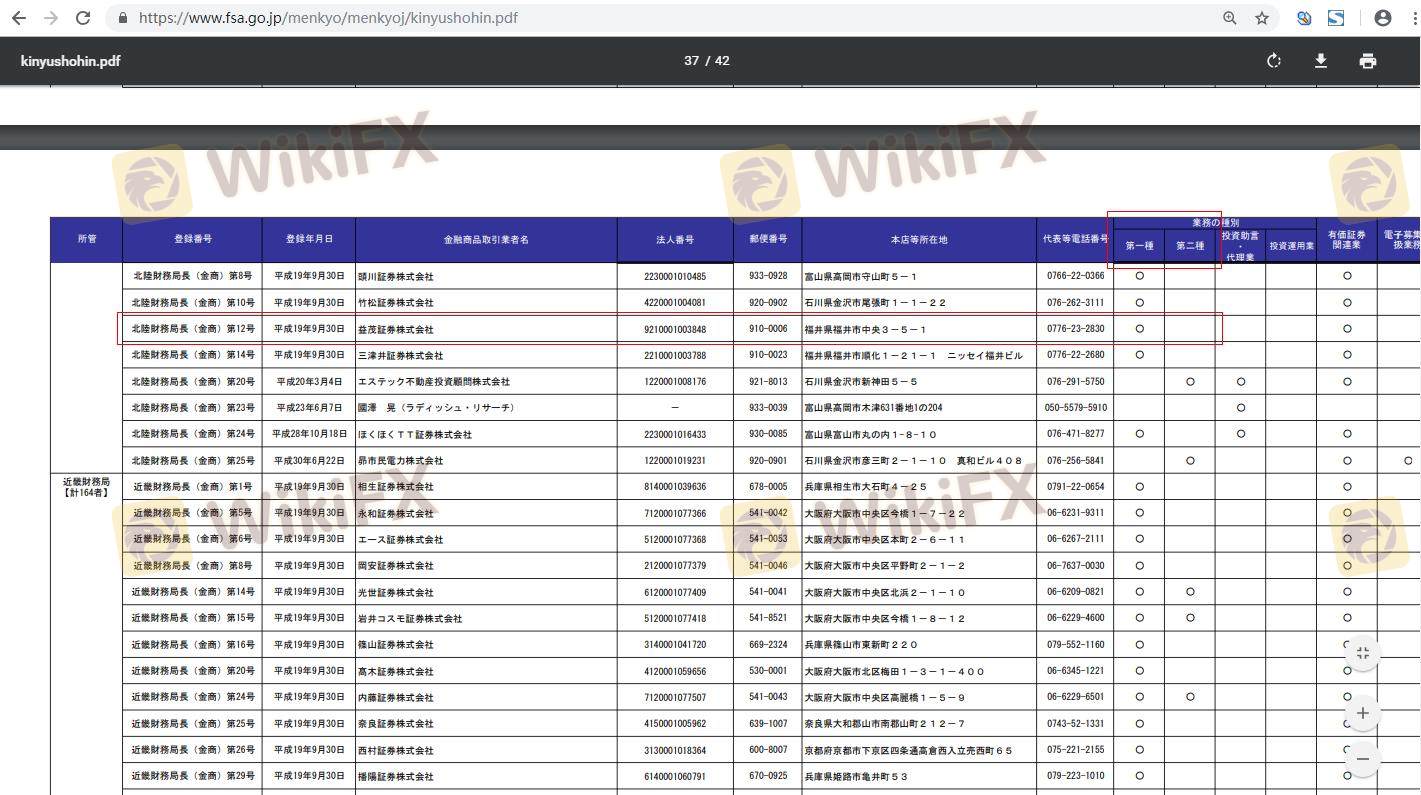Click the browser forward arrow

click(51, 18)
